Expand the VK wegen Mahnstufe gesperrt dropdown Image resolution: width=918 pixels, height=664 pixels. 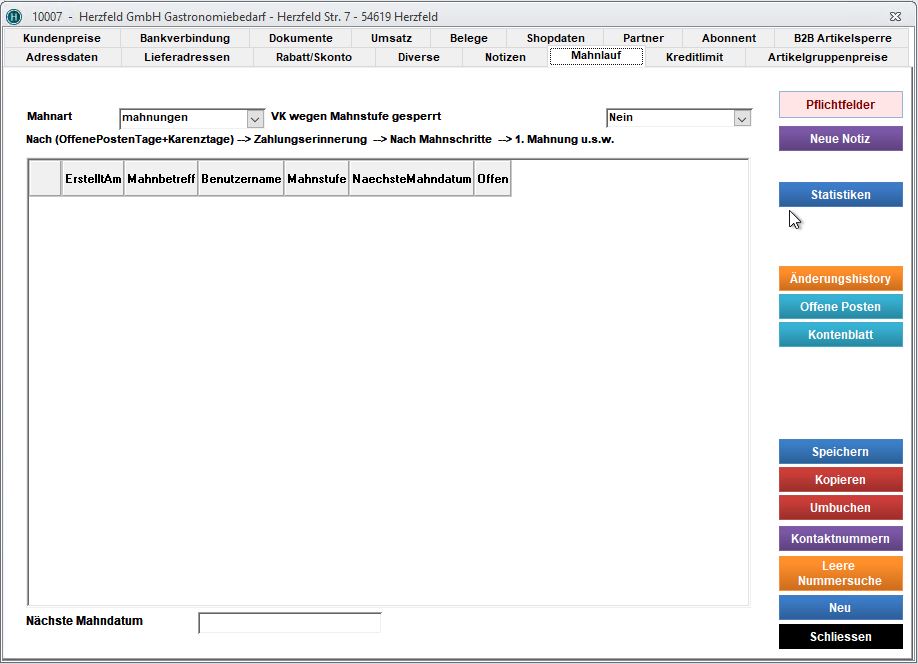click(x=741, y=118)
